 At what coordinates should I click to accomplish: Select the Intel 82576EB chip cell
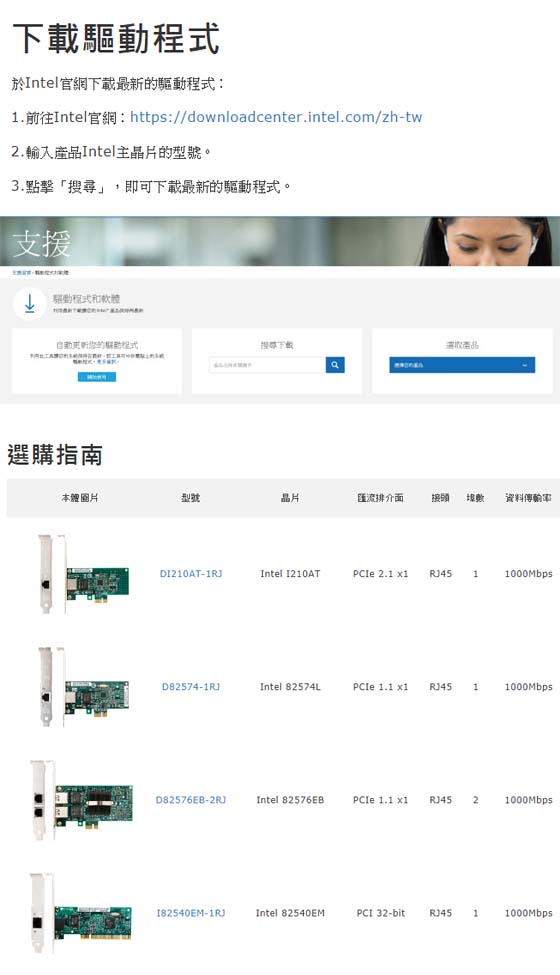(290, 800)
